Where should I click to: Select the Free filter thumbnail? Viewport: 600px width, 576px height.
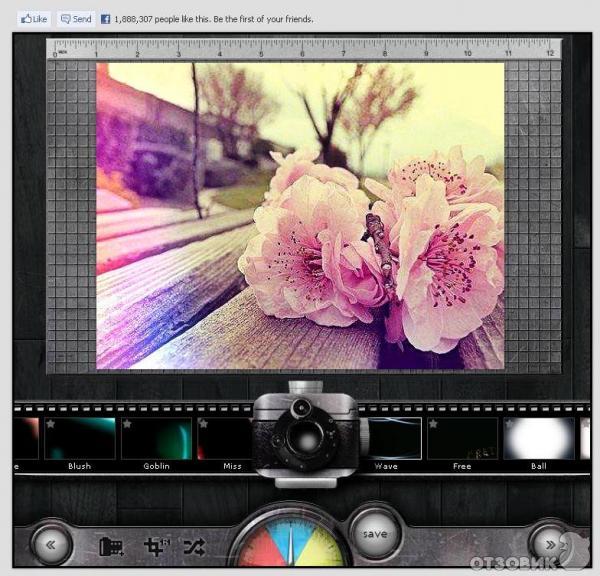[x=462, y=439]
